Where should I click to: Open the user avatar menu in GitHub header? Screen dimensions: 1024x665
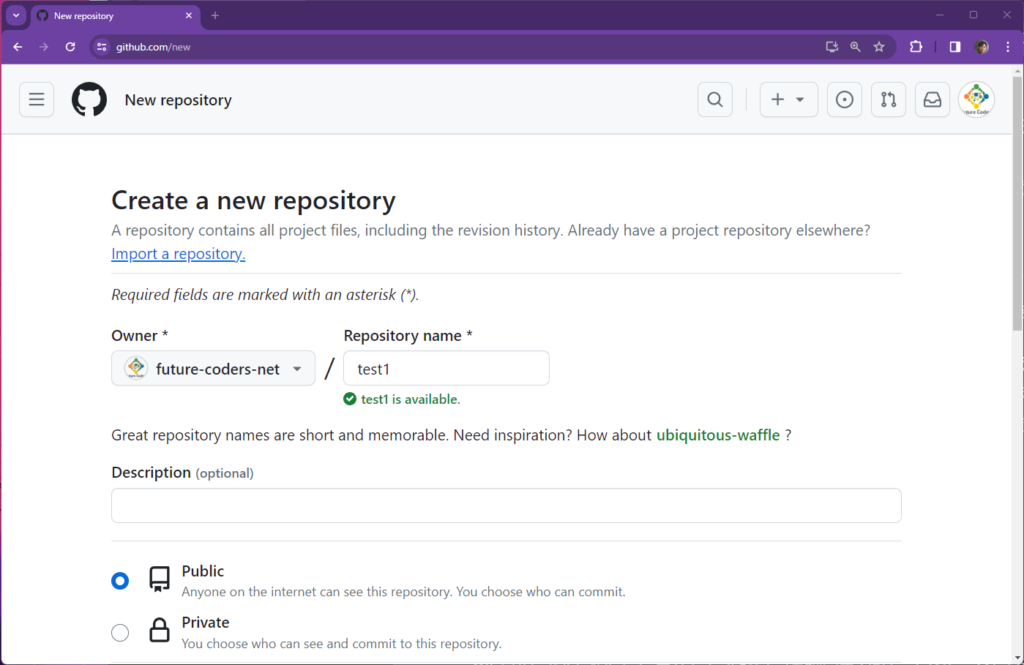[x=976, y=100]
